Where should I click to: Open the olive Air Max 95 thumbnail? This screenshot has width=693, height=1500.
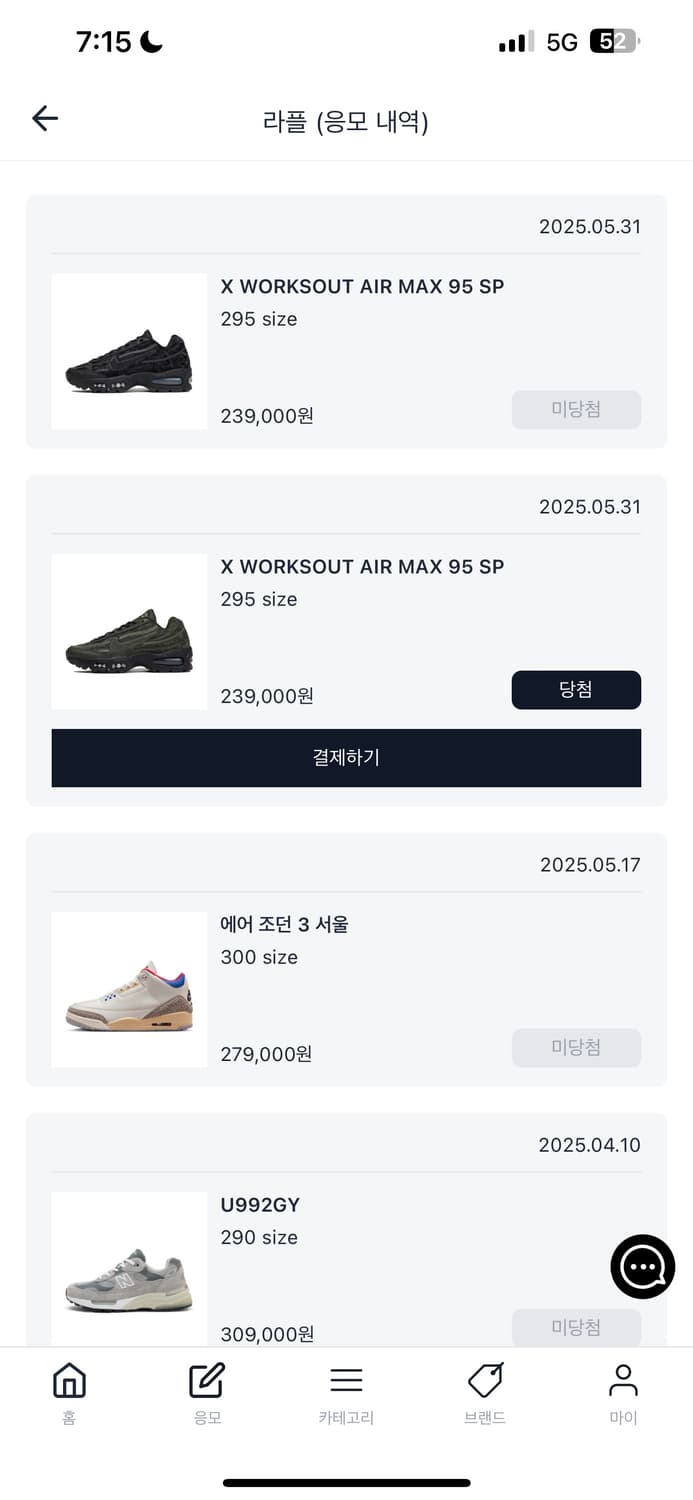(x=129, y=632)
